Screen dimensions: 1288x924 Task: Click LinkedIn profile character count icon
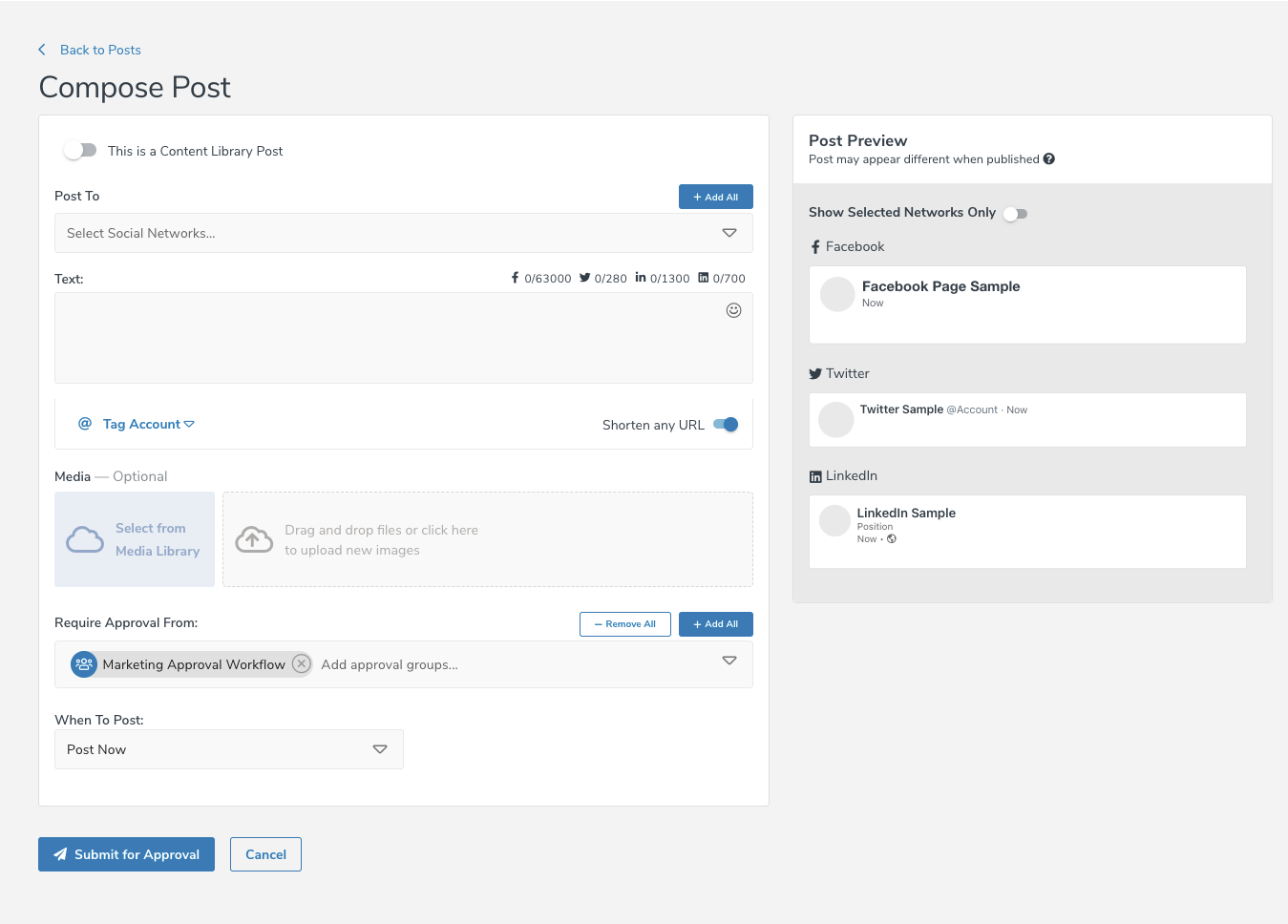point(641,278)
